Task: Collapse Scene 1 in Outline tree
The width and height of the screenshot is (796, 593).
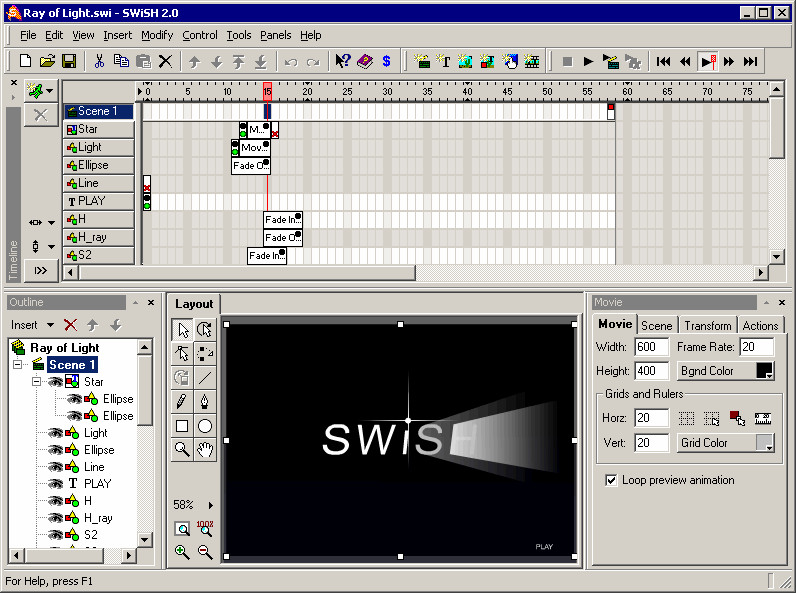Action: click(x=17, y=365)
